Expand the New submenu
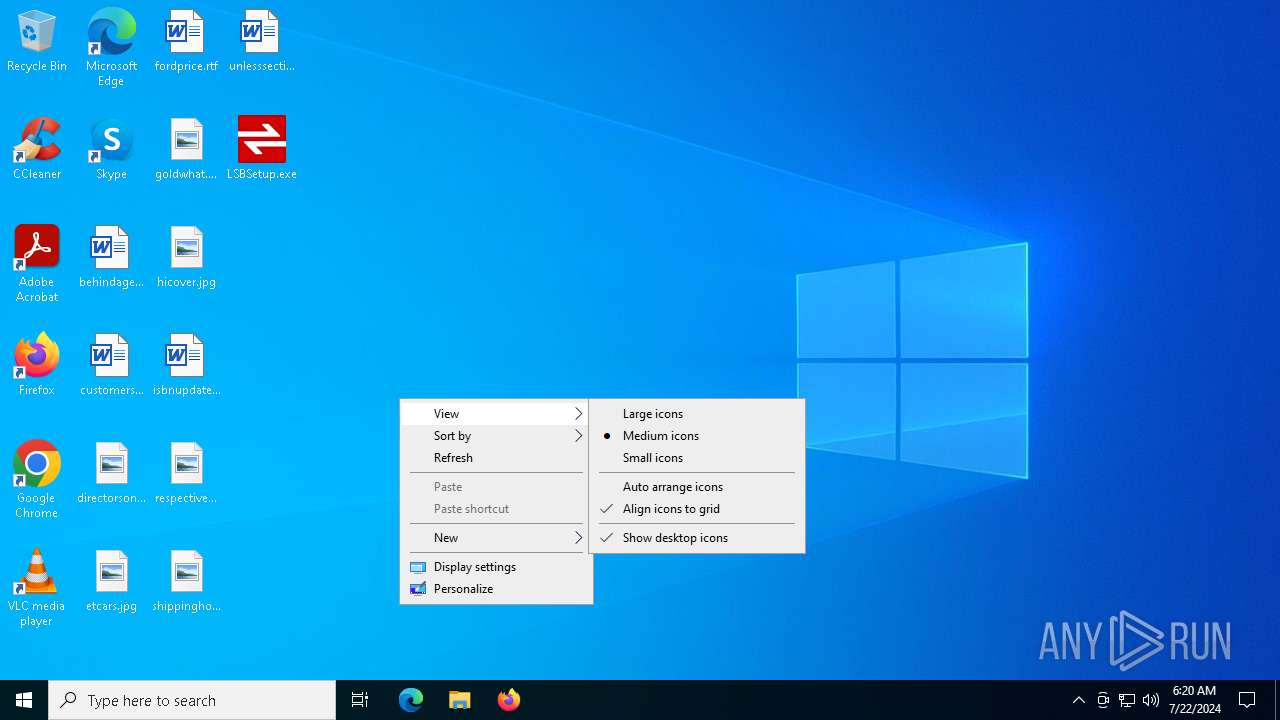 (x=496, y=538)
